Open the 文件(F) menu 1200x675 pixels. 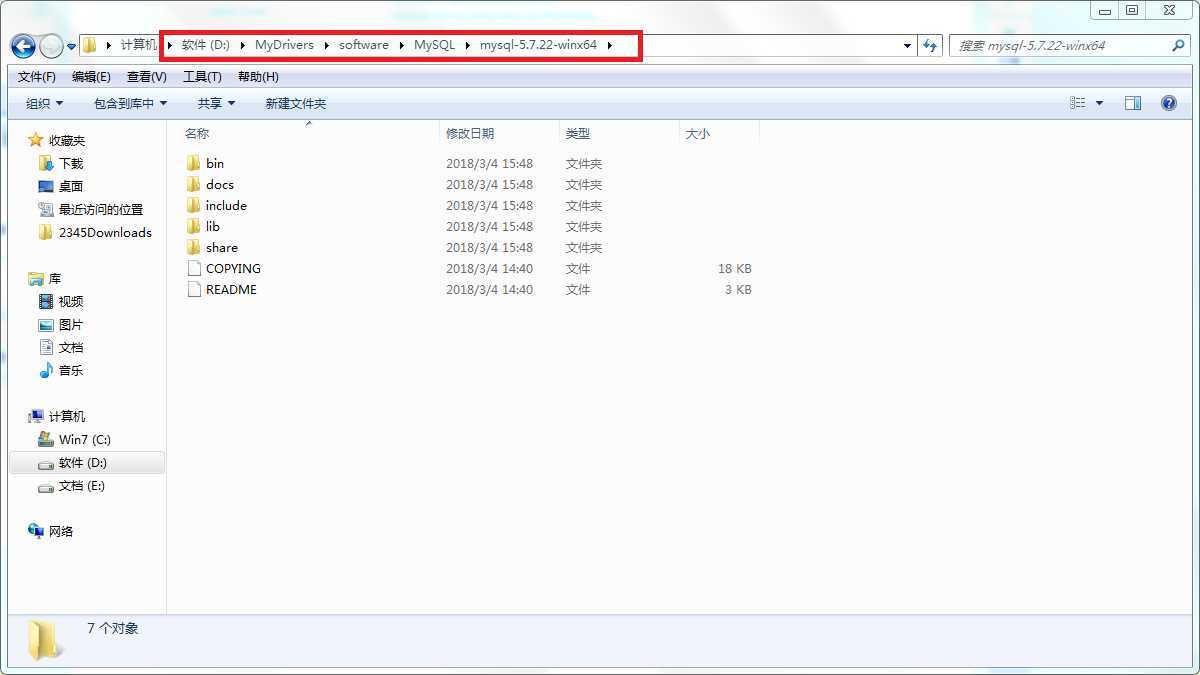[37, 77]
